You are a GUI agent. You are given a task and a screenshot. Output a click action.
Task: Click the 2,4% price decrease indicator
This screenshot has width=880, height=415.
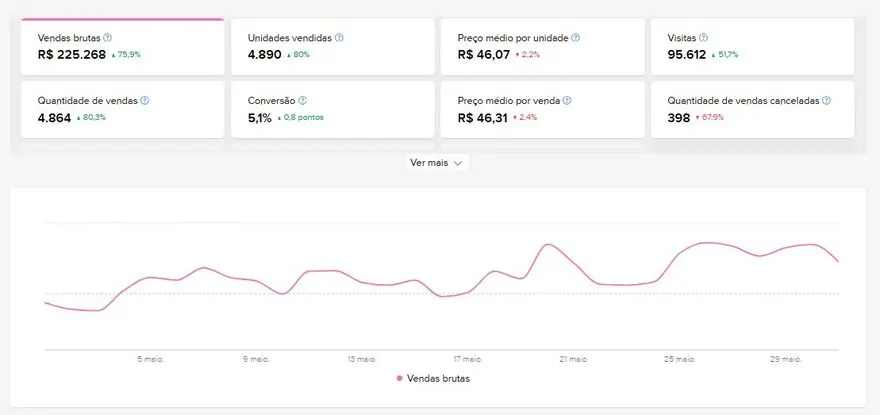tap(525, 118)
